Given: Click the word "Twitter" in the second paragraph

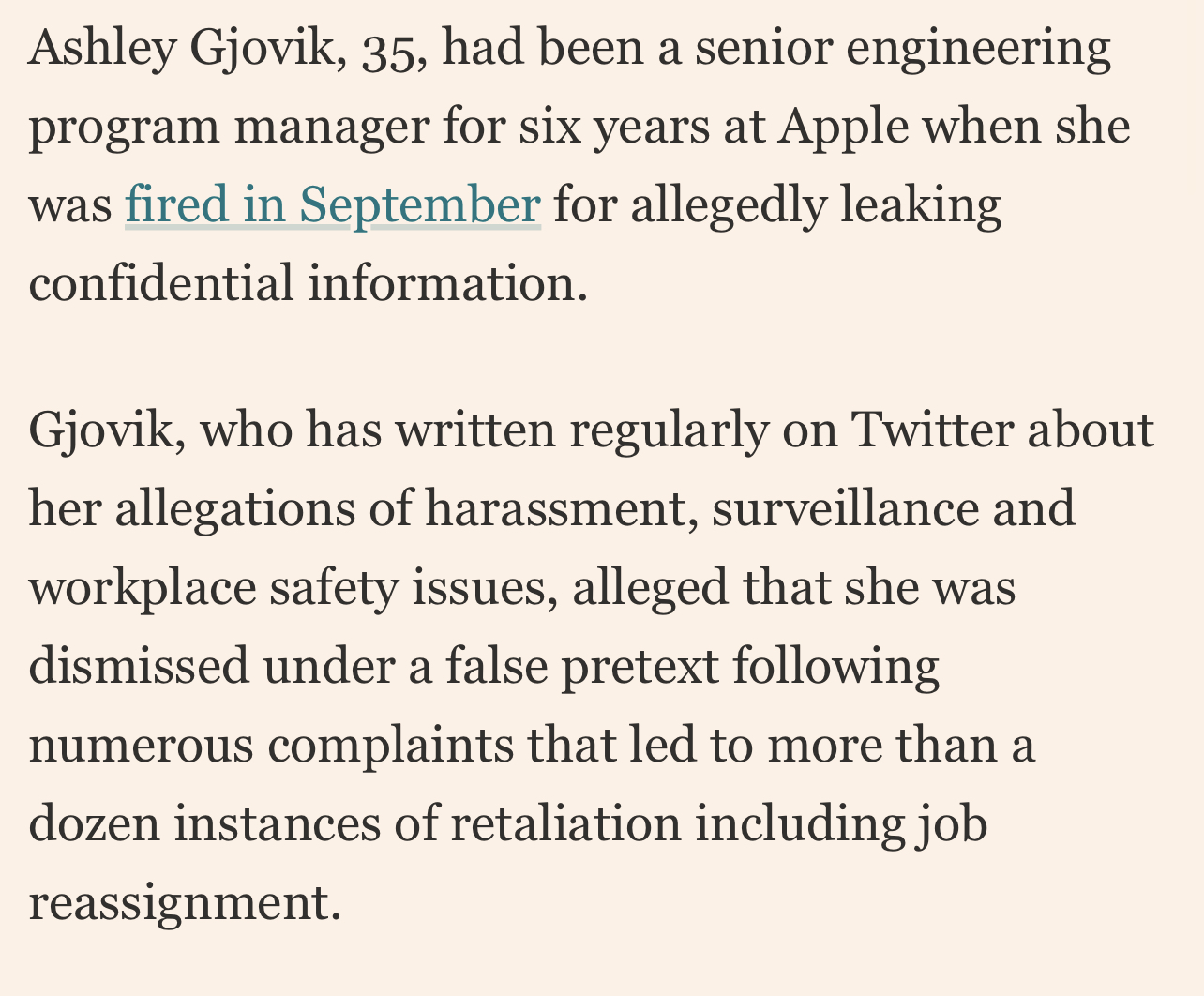Looking at the screenshot, I should click(932, 430).
